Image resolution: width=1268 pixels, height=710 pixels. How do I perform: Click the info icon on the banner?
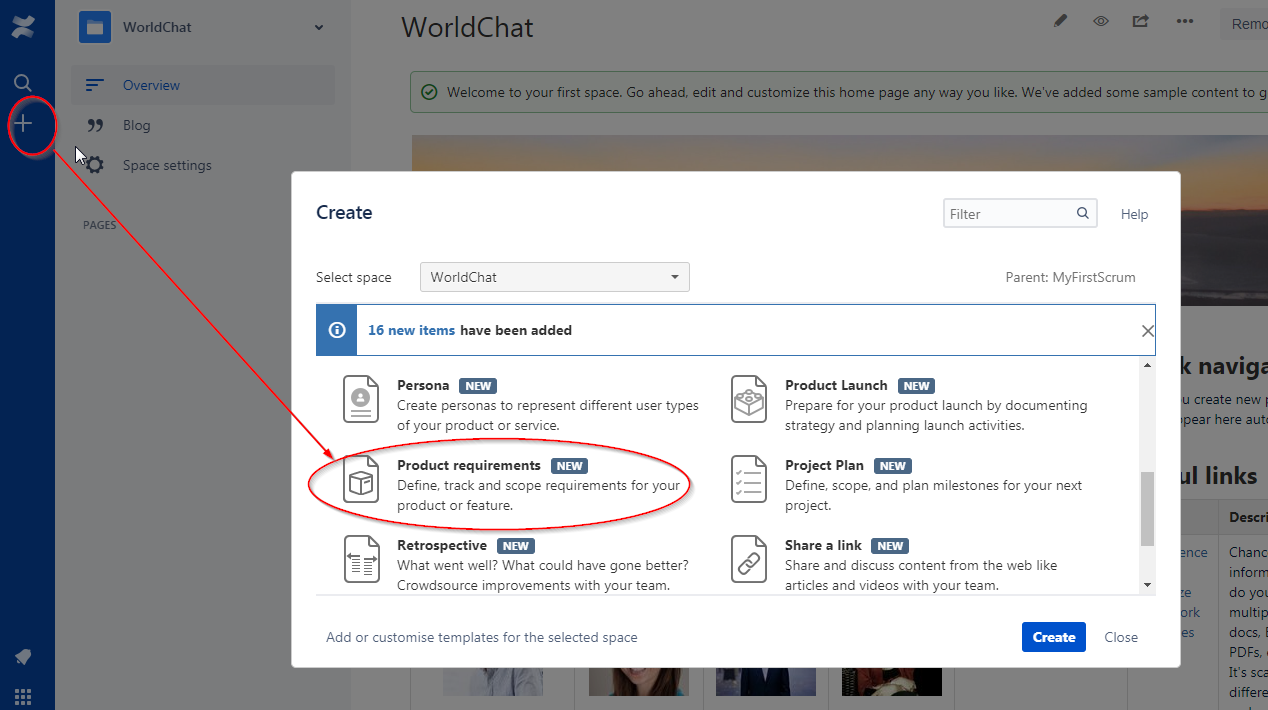coord(337,330)
